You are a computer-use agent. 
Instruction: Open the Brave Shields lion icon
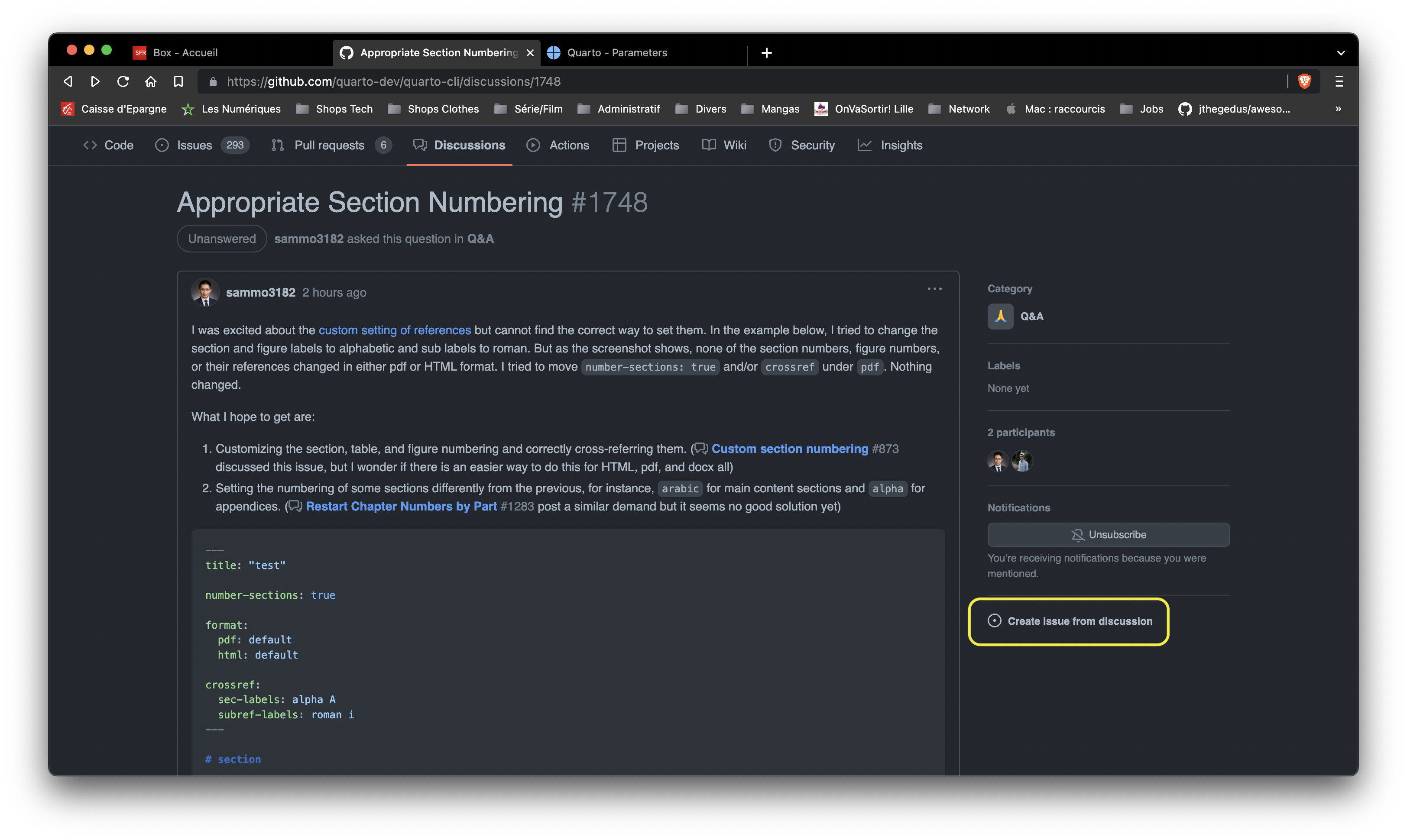pyautogui.click(x=1304, y=81)
